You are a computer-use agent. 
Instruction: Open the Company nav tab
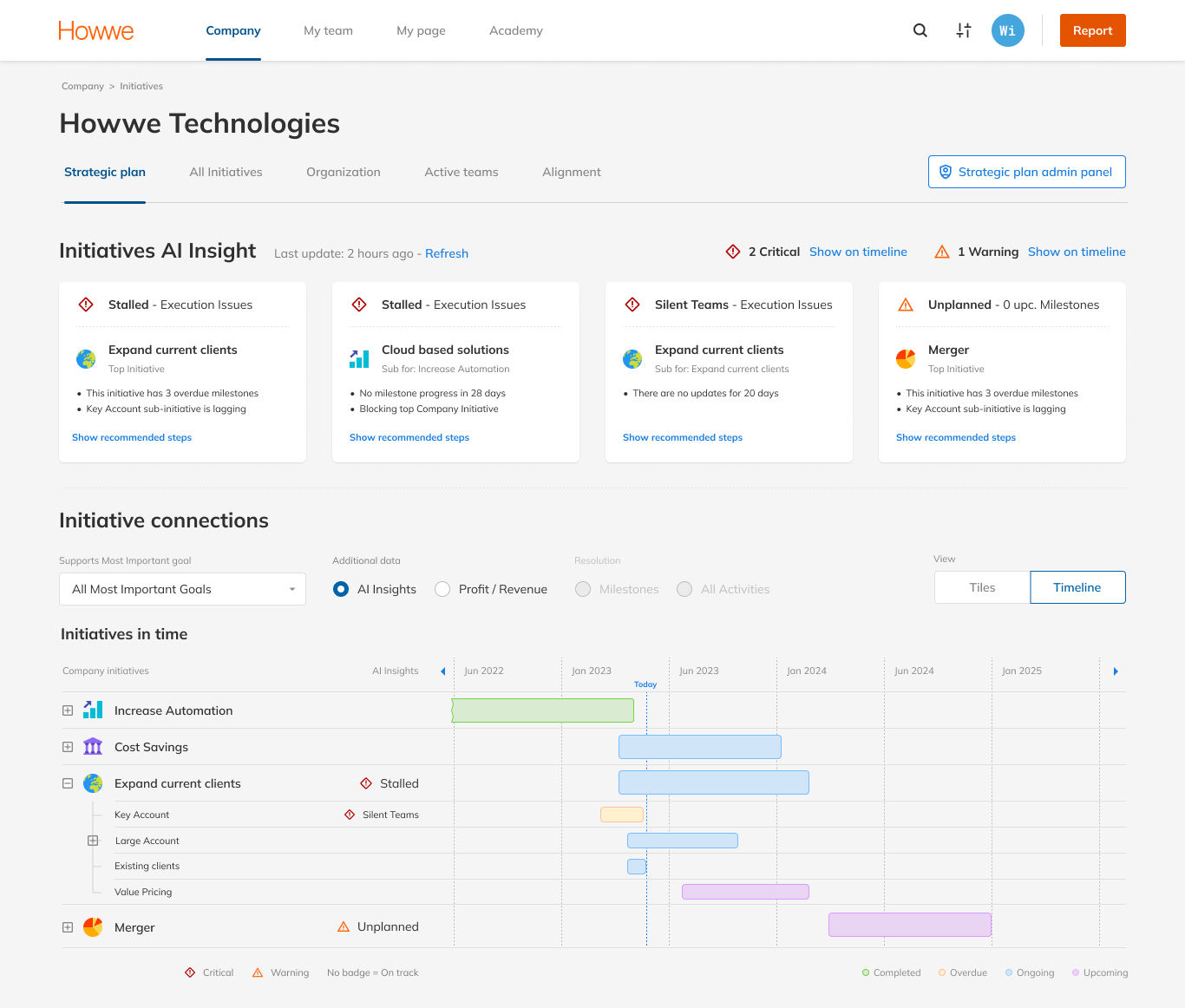tap(233, 30)
